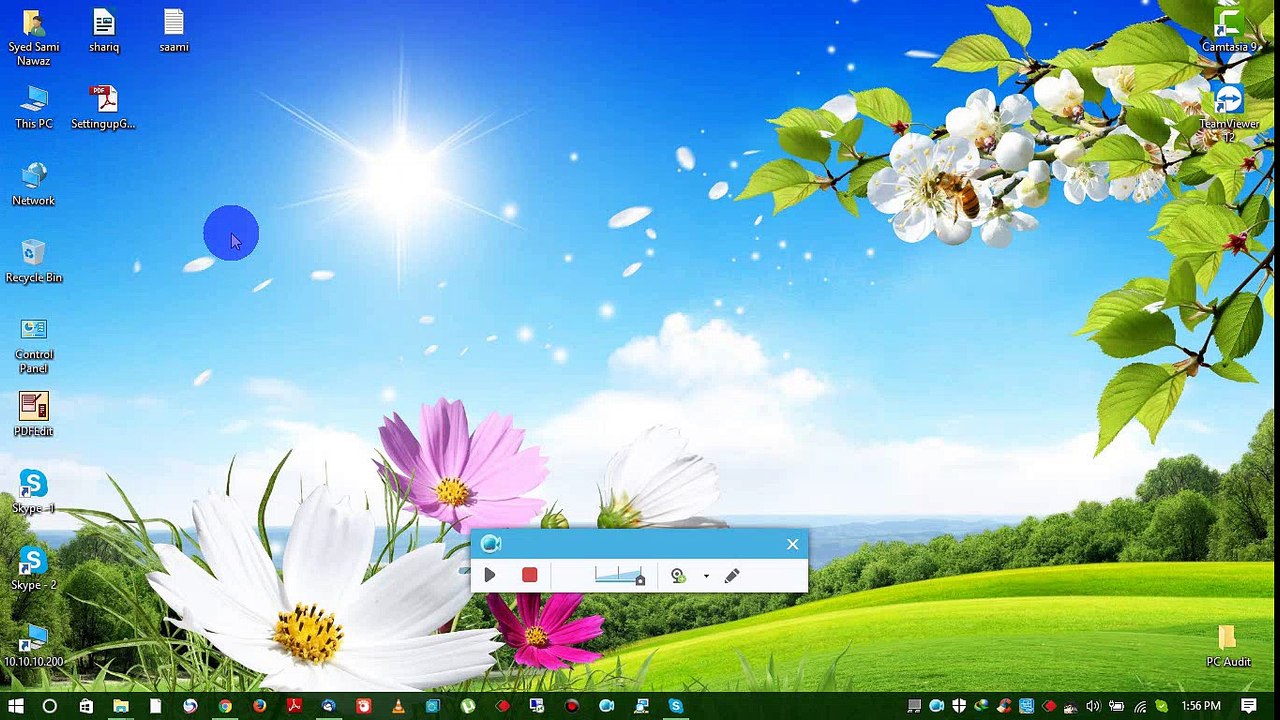1280x720 pixels.
Task: Select the Network desktop icon
Action: tap(33, 185)
